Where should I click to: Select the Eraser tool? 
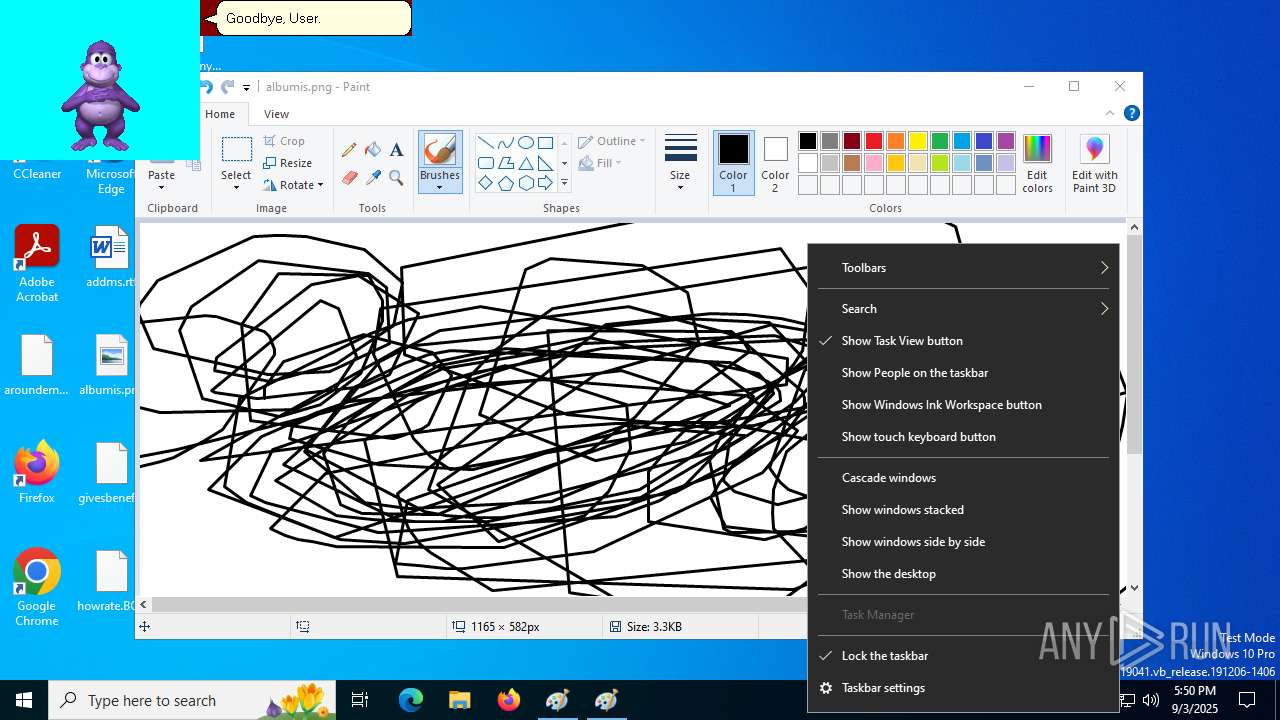(349, 178)
